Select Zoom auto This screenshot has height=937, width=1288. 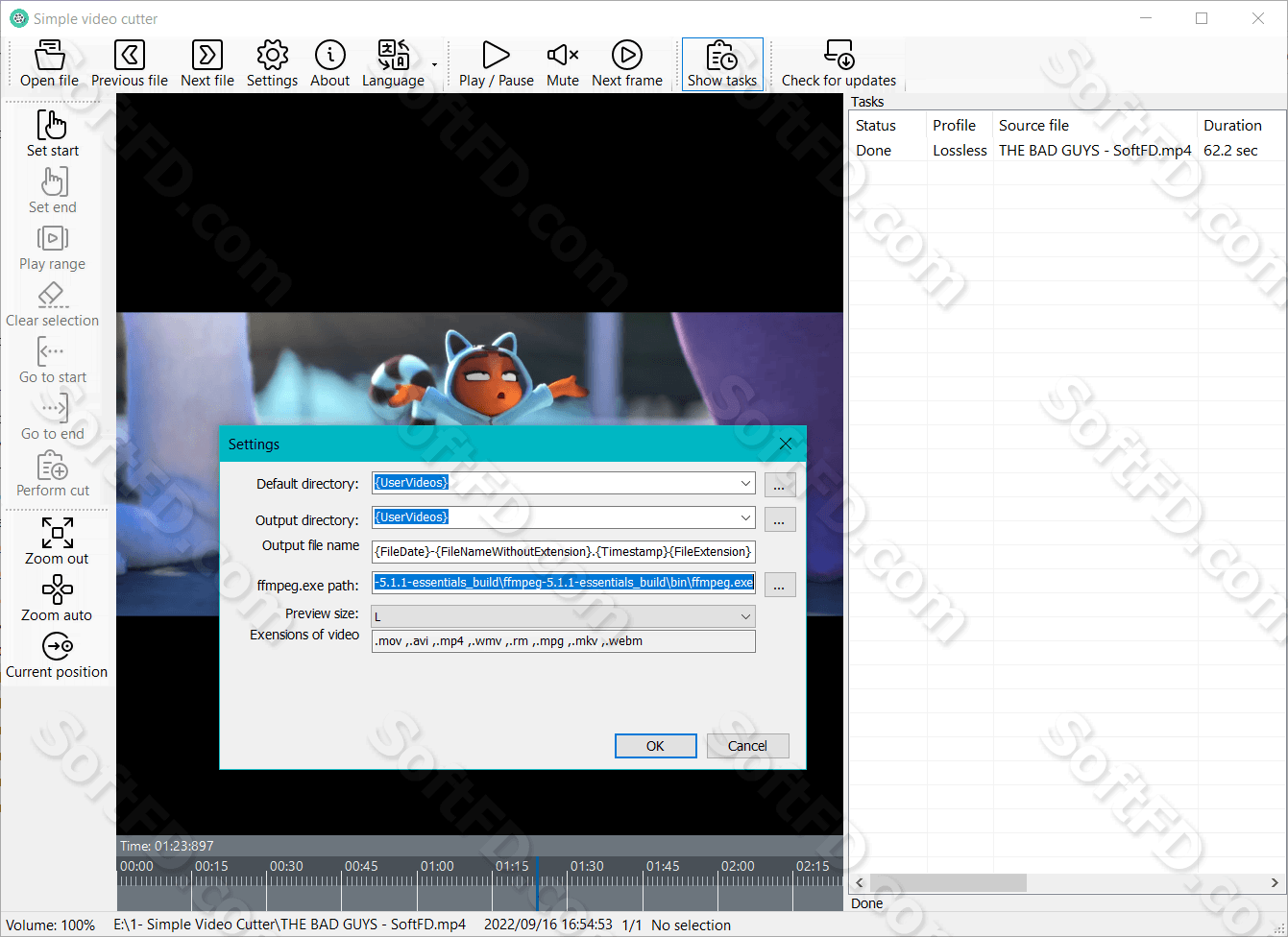57,598
